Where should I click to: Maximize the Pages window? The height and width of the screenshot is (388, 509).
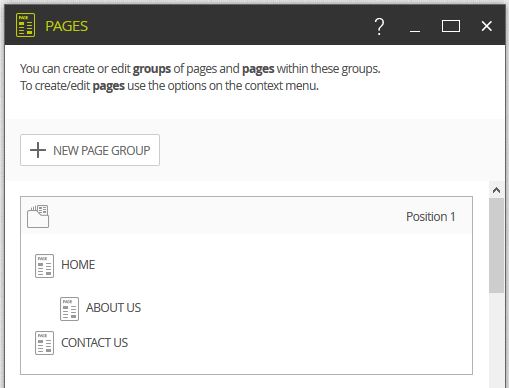(451, 26)
